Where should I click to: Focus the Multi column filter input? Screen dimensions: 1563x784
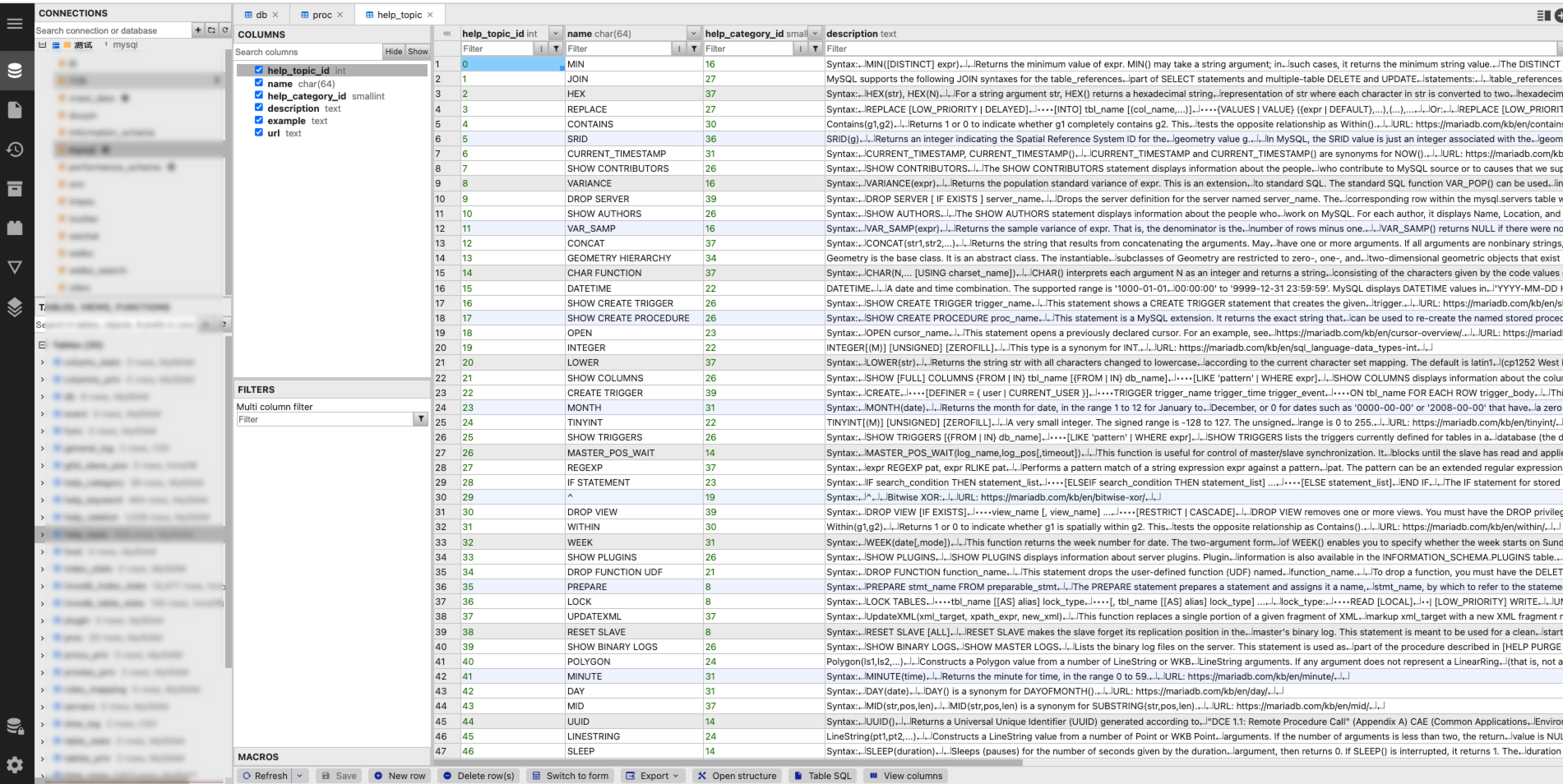click(326, 419)
